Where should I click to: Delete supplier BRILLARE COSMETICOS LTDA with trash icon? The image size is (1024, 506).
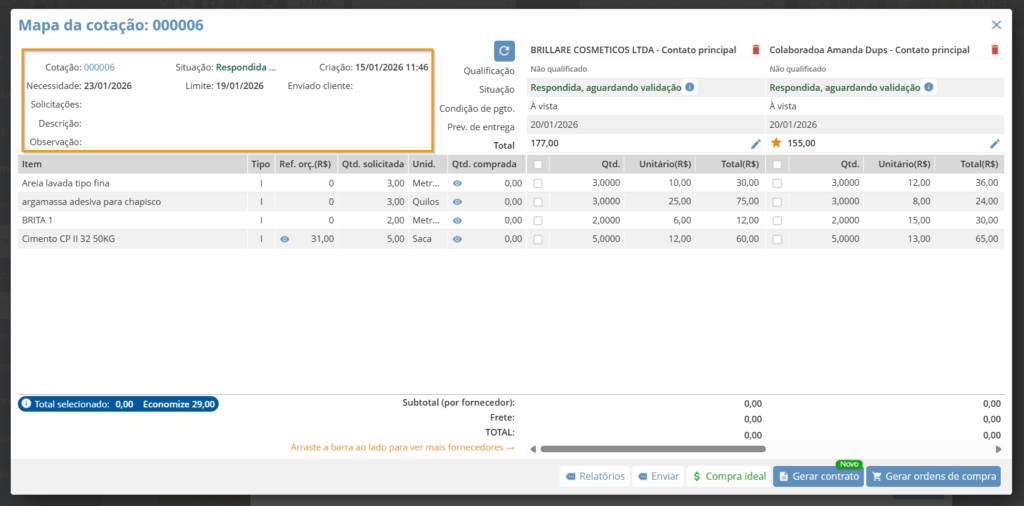756,50
